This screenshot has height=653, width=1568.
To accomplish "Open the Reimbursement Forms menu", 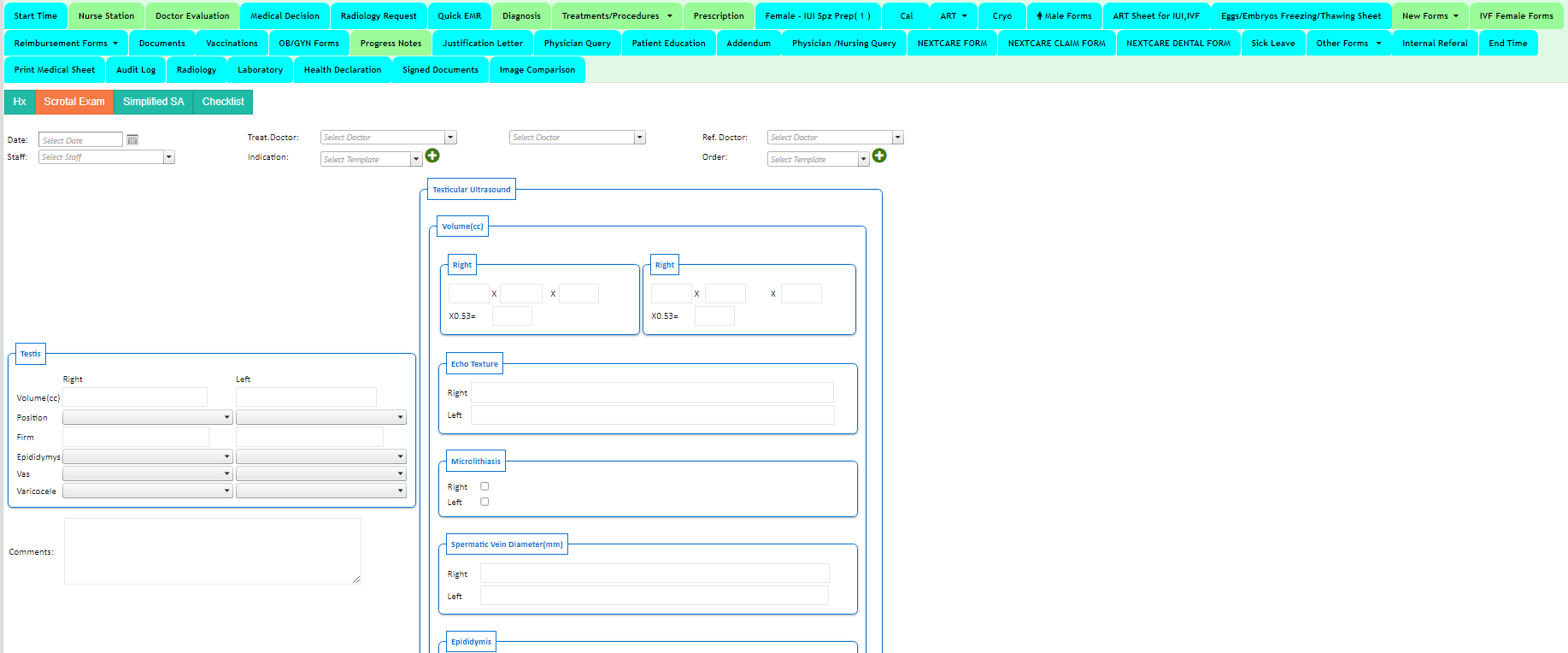I will coord(66,44).
